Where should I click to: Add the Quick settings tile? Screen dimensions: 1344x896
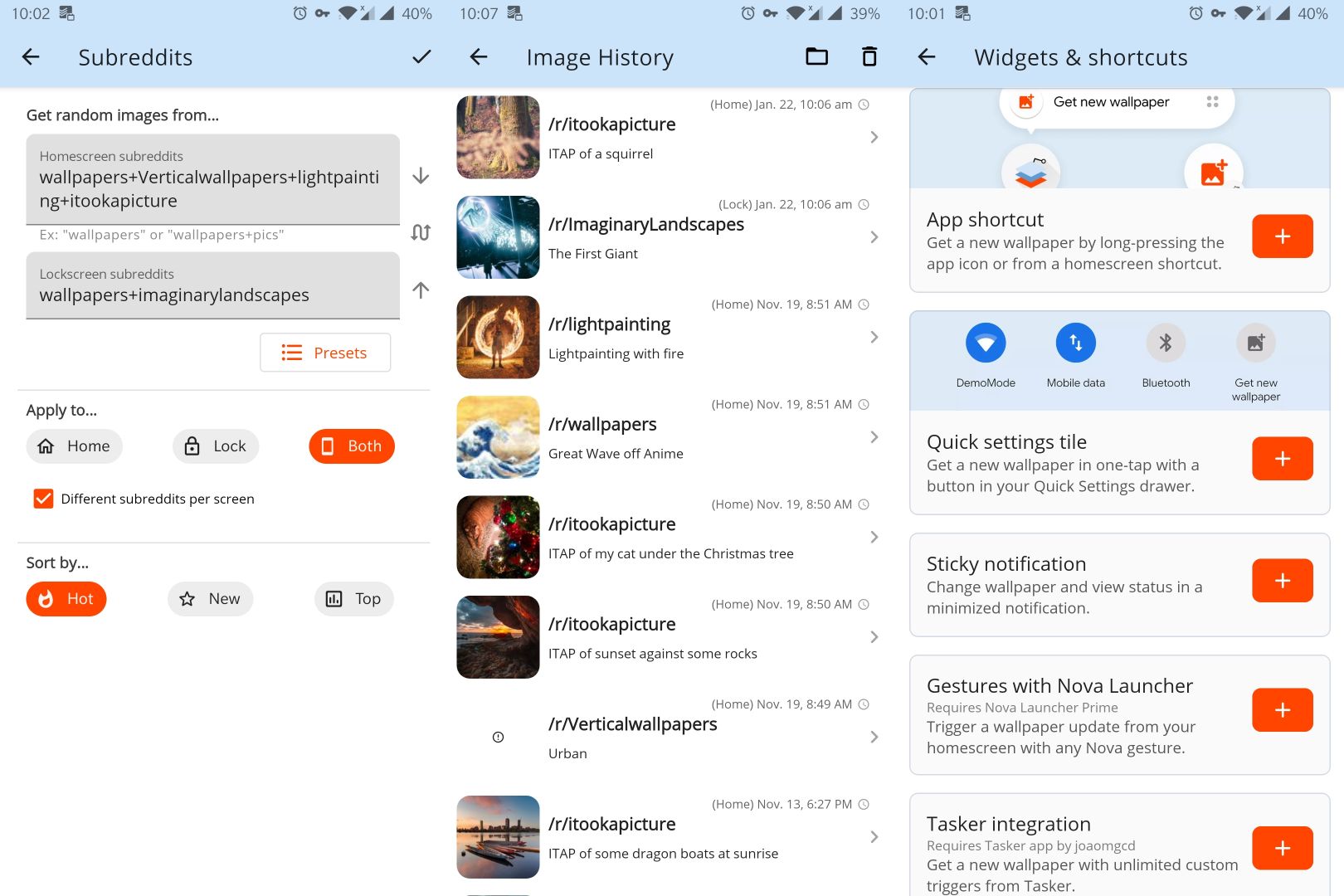point(1283,459)
